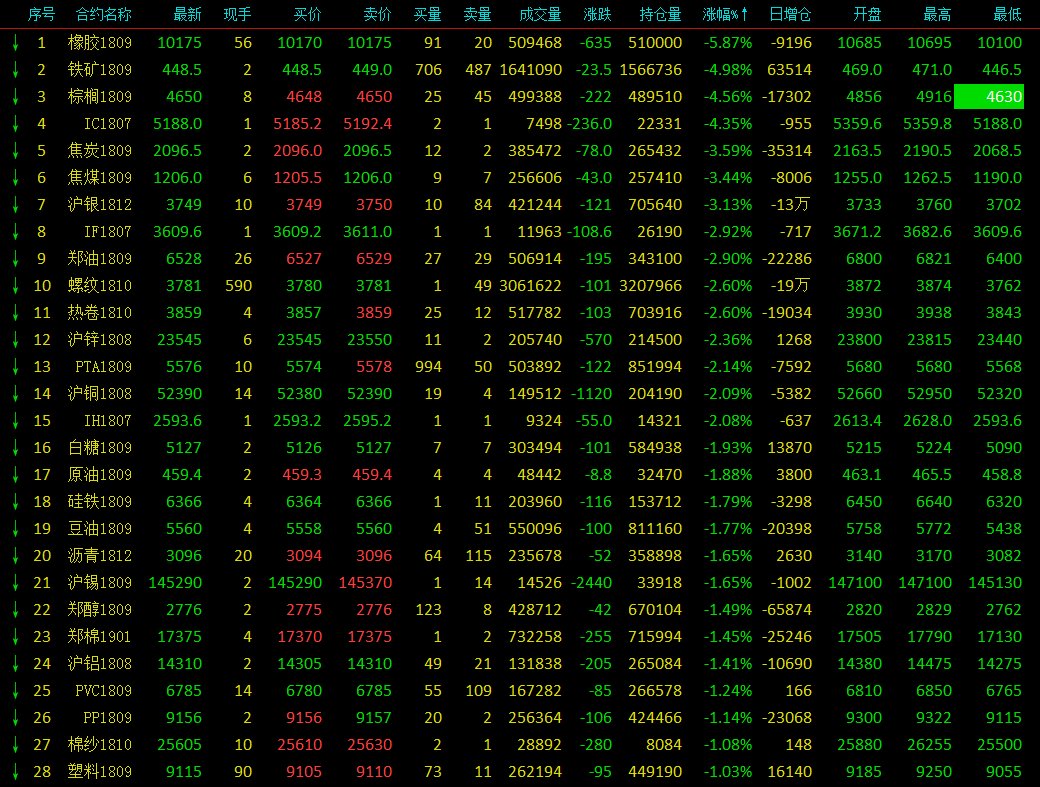
Task: Click the down arrow beside 白糖1809
Action: pyautogui.click(x=15, y=448)
